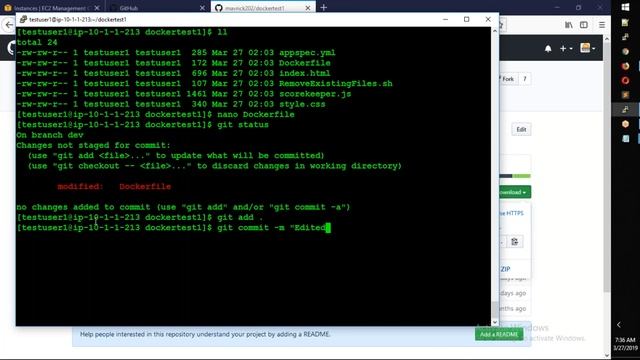Open Opera browser from the taskbar
The image size is (640, 360).
(625, 80)
